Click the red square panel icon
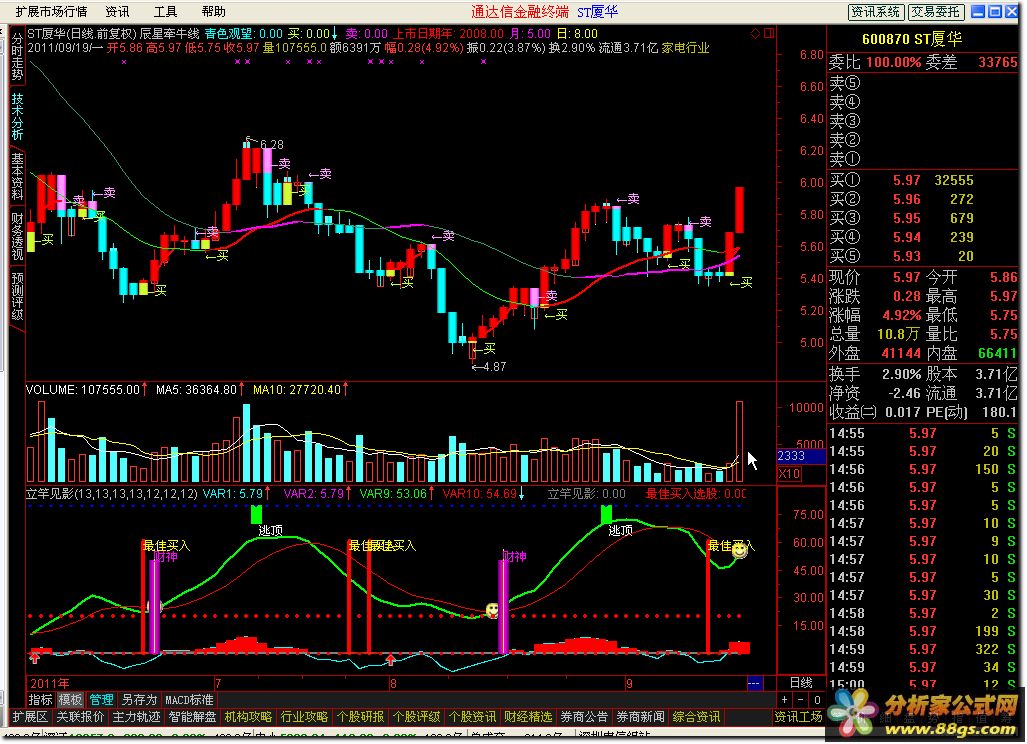 coord(769,33)
